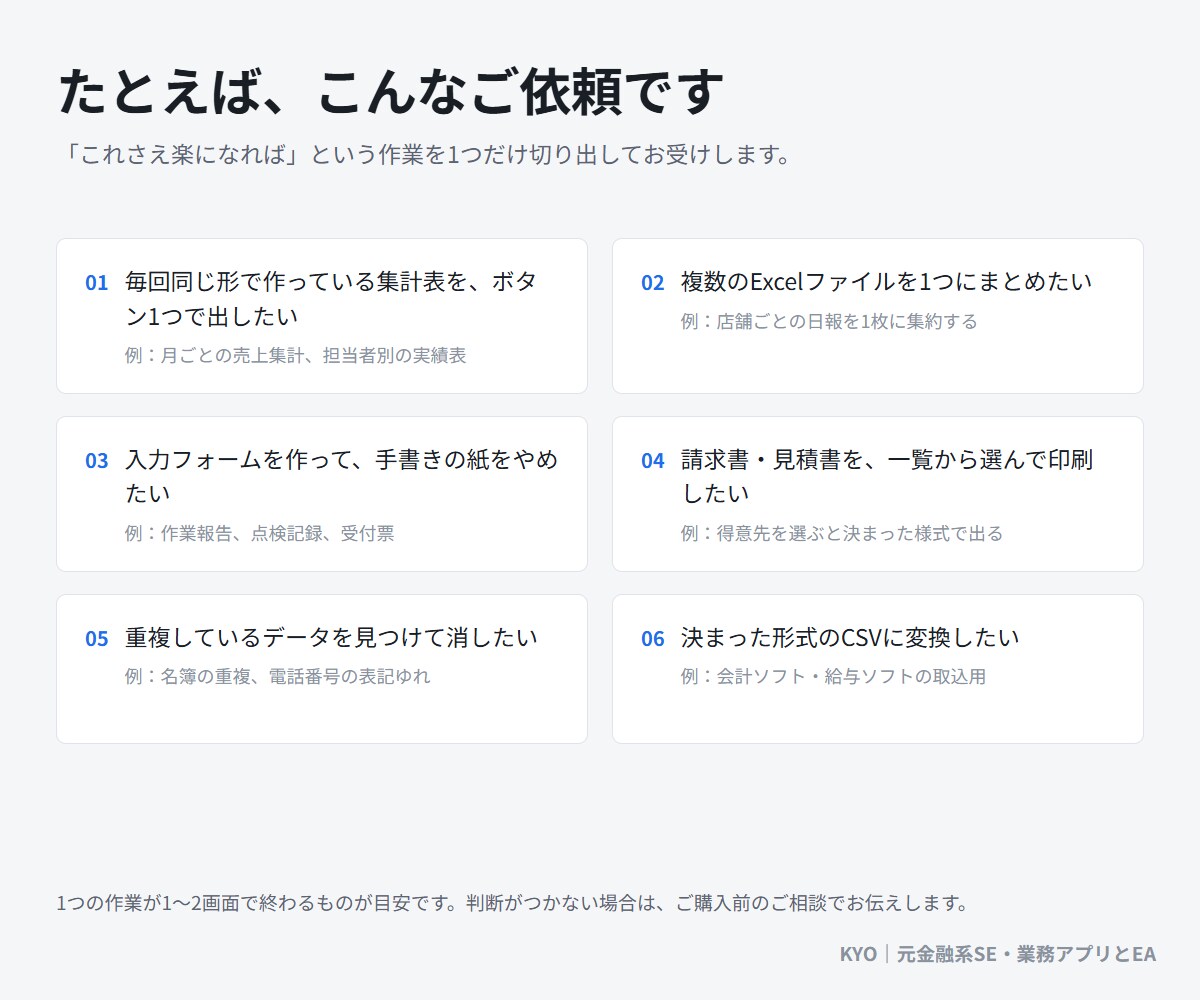The image size is (1200, 1000).
Task: Click the heading たとえば、こんなご依頼です
Action: (389, 93)
